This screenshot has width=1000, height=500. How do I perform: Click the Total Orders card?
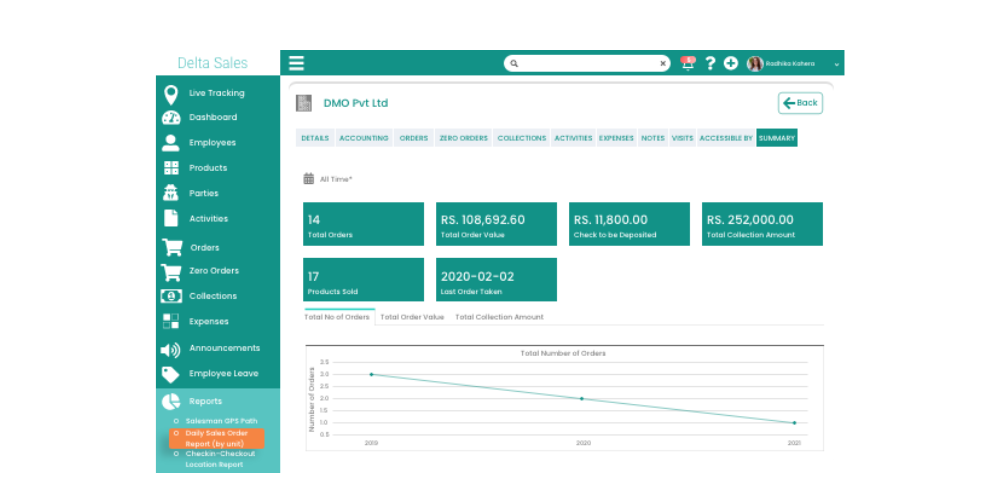pos(364,224)
